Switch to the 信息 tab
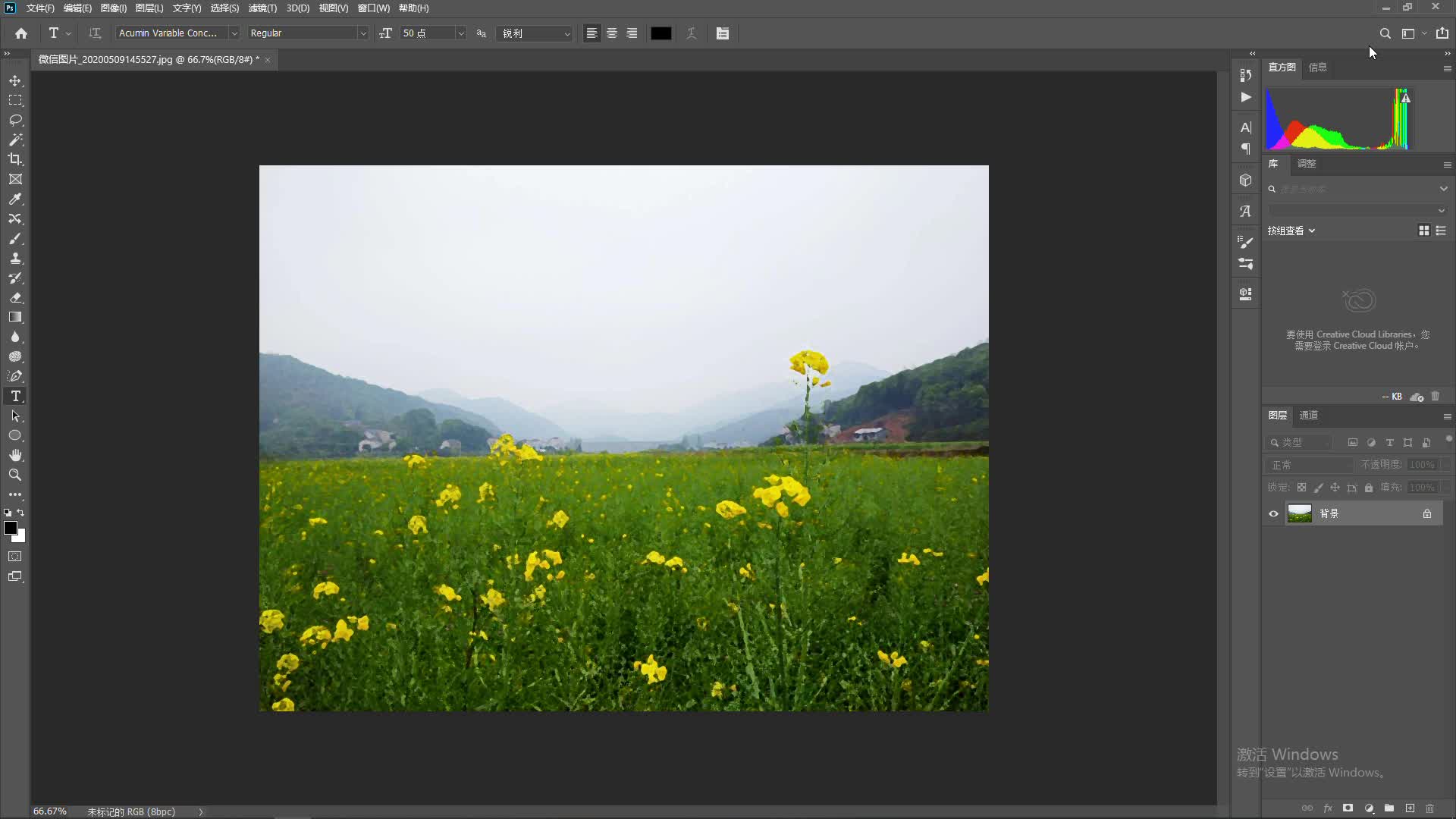 pyautogui.click(x=1317, y=67)
